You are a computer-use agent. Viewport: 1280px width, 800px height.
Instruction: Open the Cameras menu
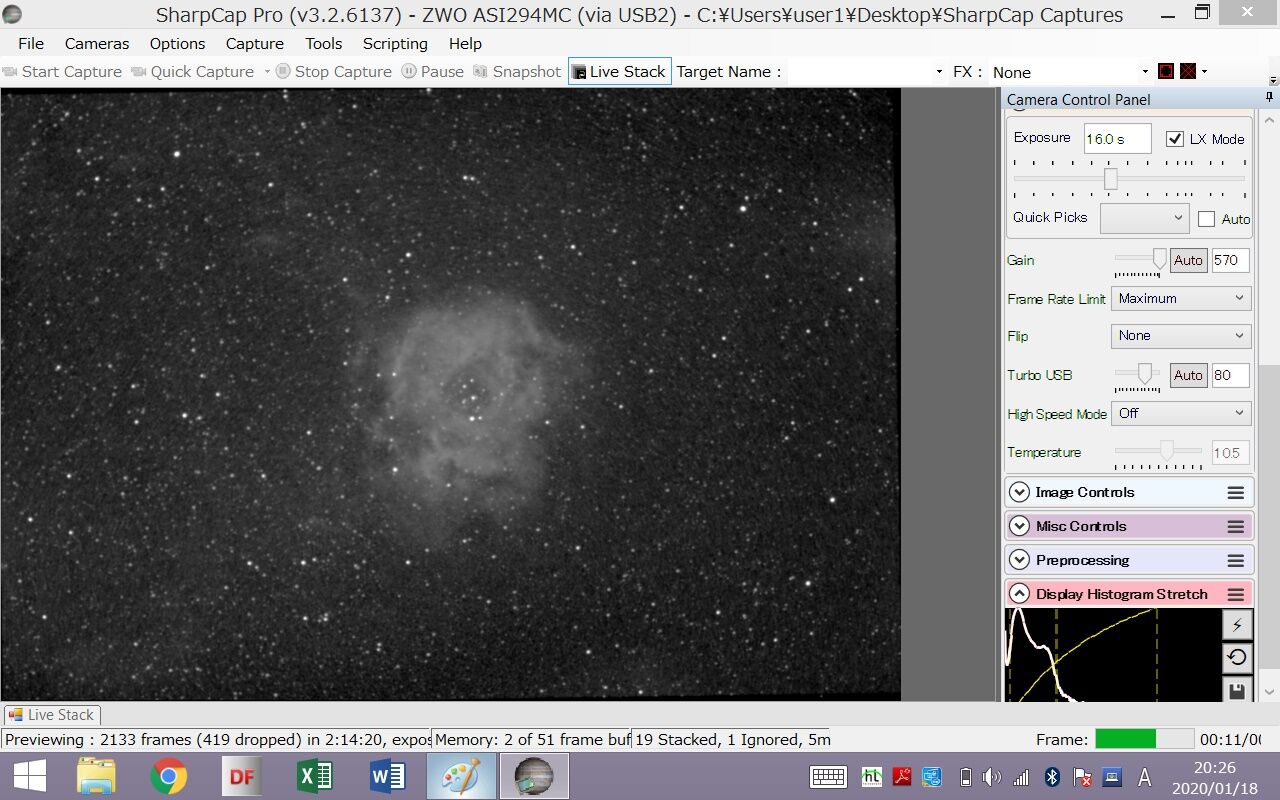pyautogui.click(x=97, y=44)
